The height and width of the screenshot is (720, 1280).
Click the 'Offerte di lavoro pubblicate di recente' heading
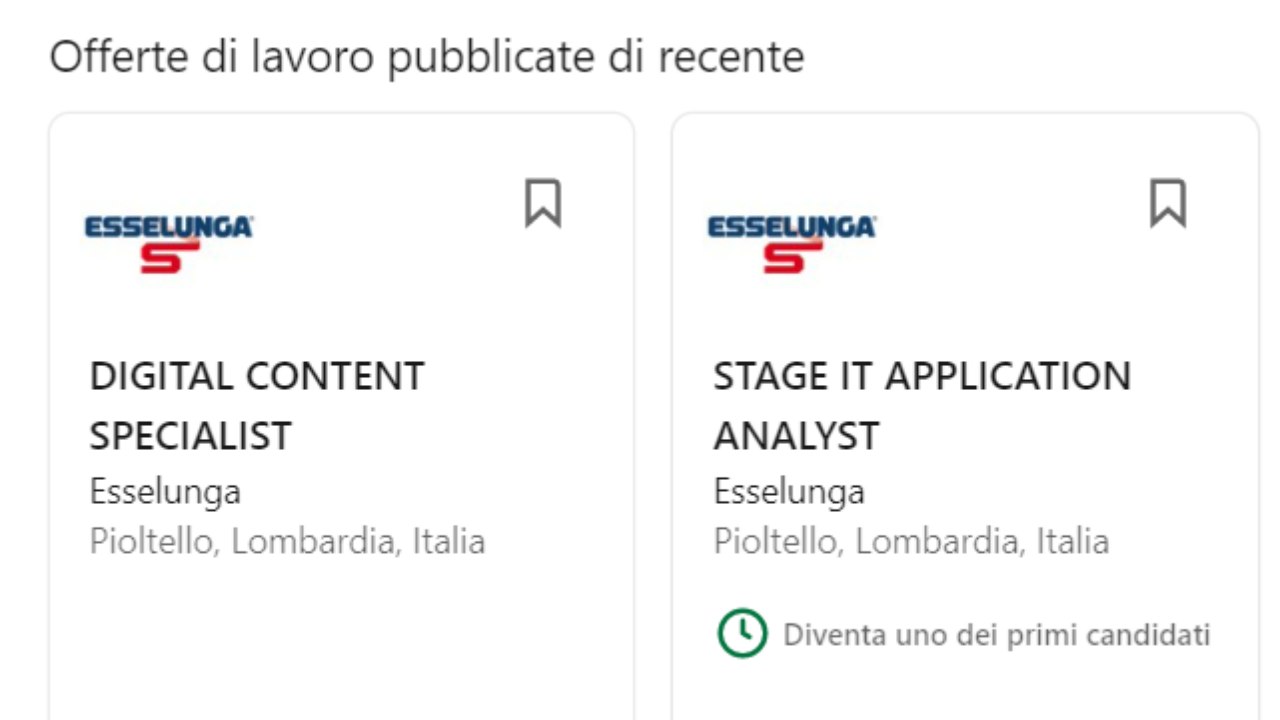[x=427, y=58]
